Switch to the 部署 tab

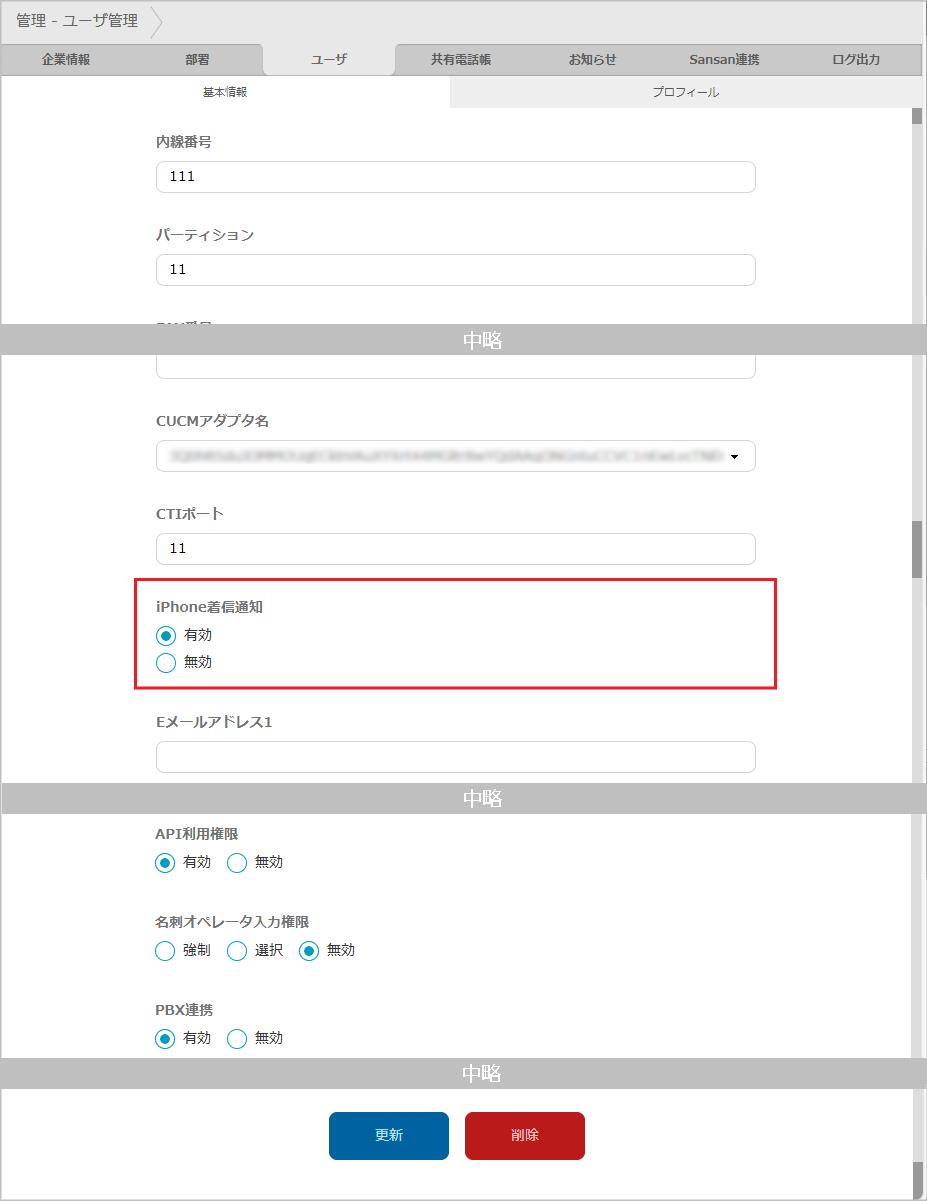tap(197, 60)
